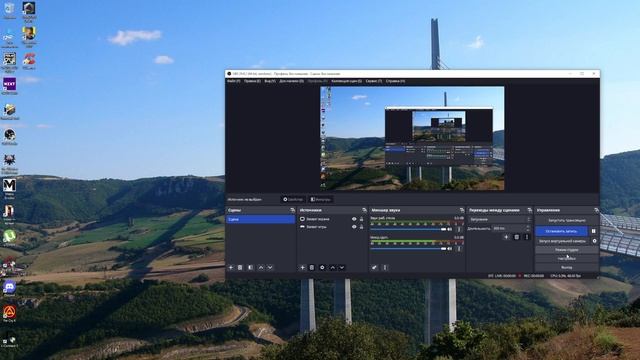Open the virtual camera settings gear icon
The image size is (640, 360).
tap(594, 241)
